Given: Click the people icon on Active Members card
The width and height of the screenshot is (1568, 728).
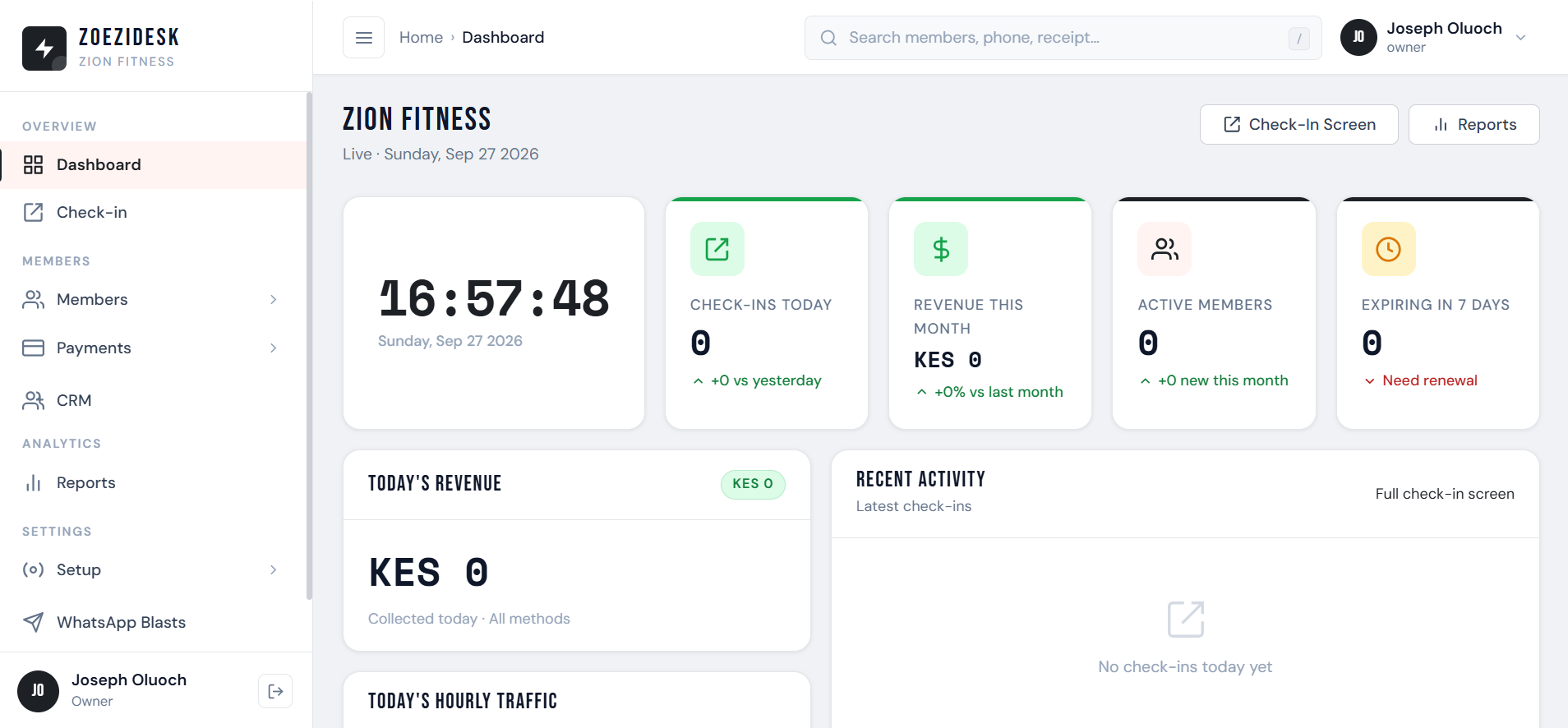Looking at the screenshot, I should pos(1164,249).
